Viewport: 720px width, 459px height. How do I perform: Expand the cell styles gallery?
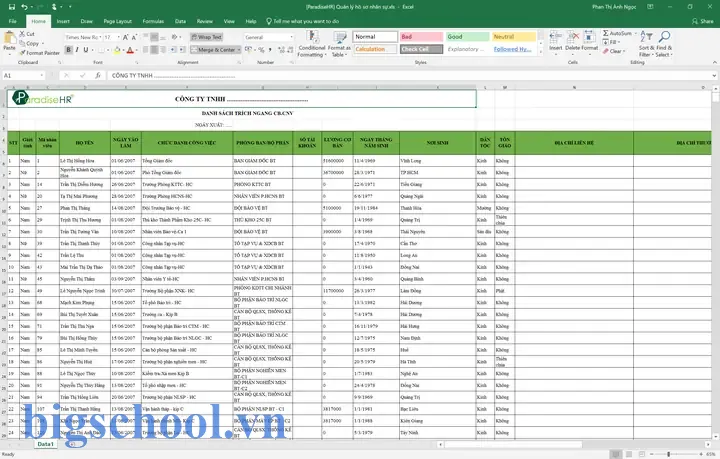540,51
